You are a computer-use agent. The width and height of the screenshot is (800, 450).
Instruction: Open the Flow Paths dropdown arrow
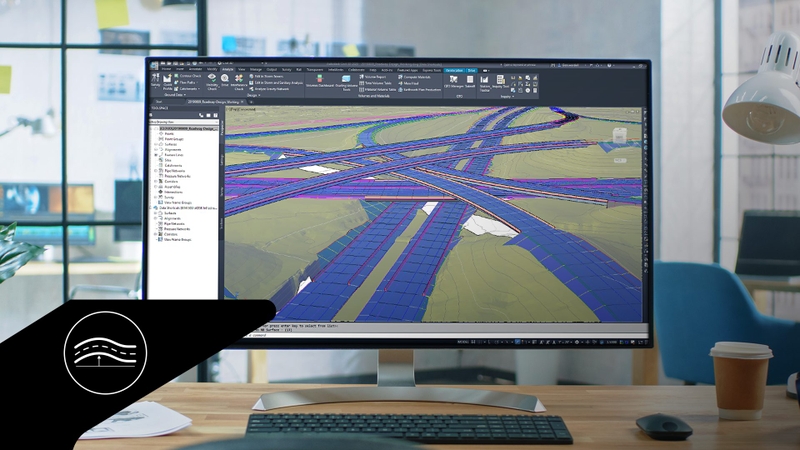pos(197,82)
